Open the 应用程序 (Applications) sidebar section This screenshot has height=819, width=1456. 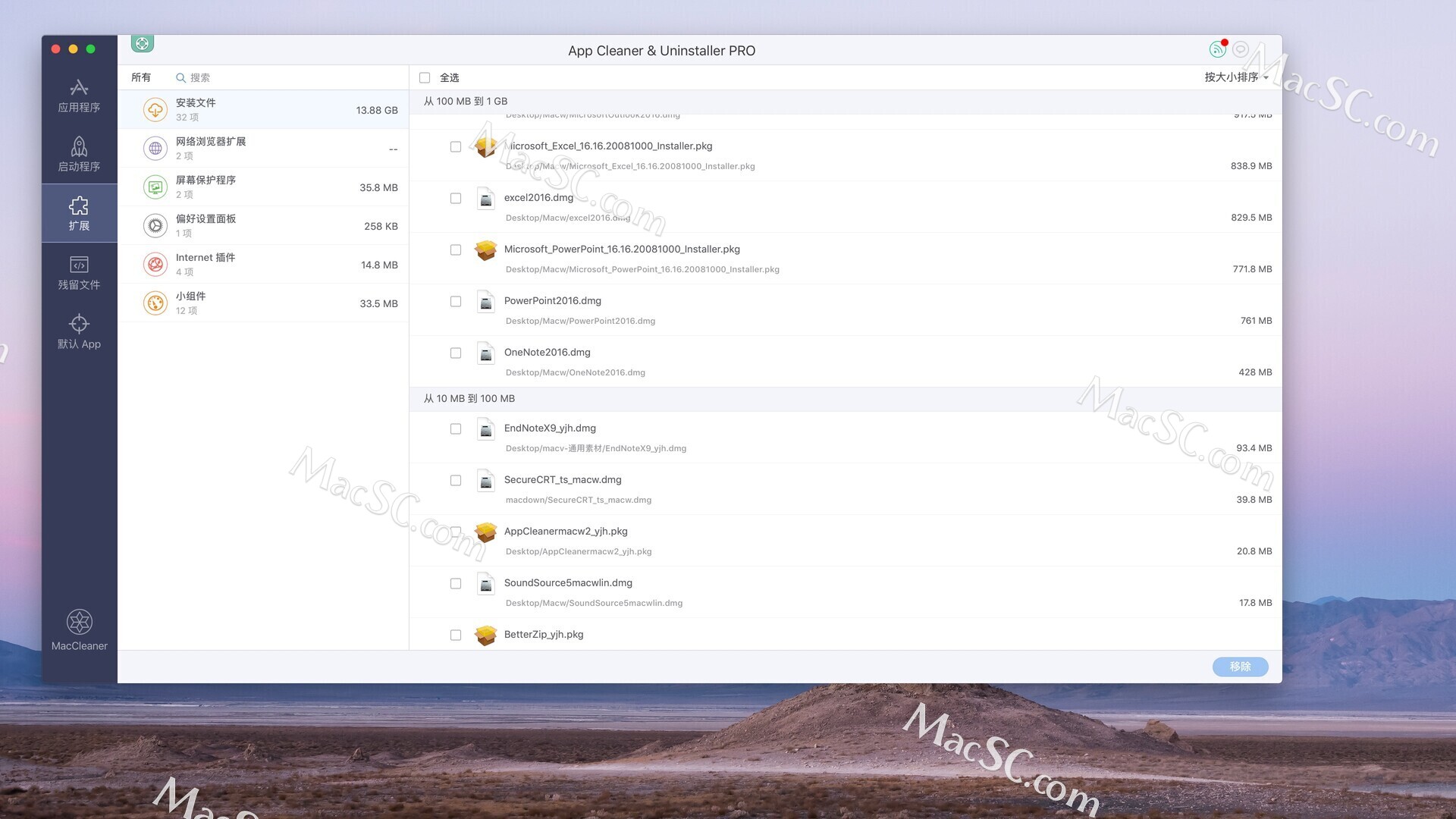point(79,96)
